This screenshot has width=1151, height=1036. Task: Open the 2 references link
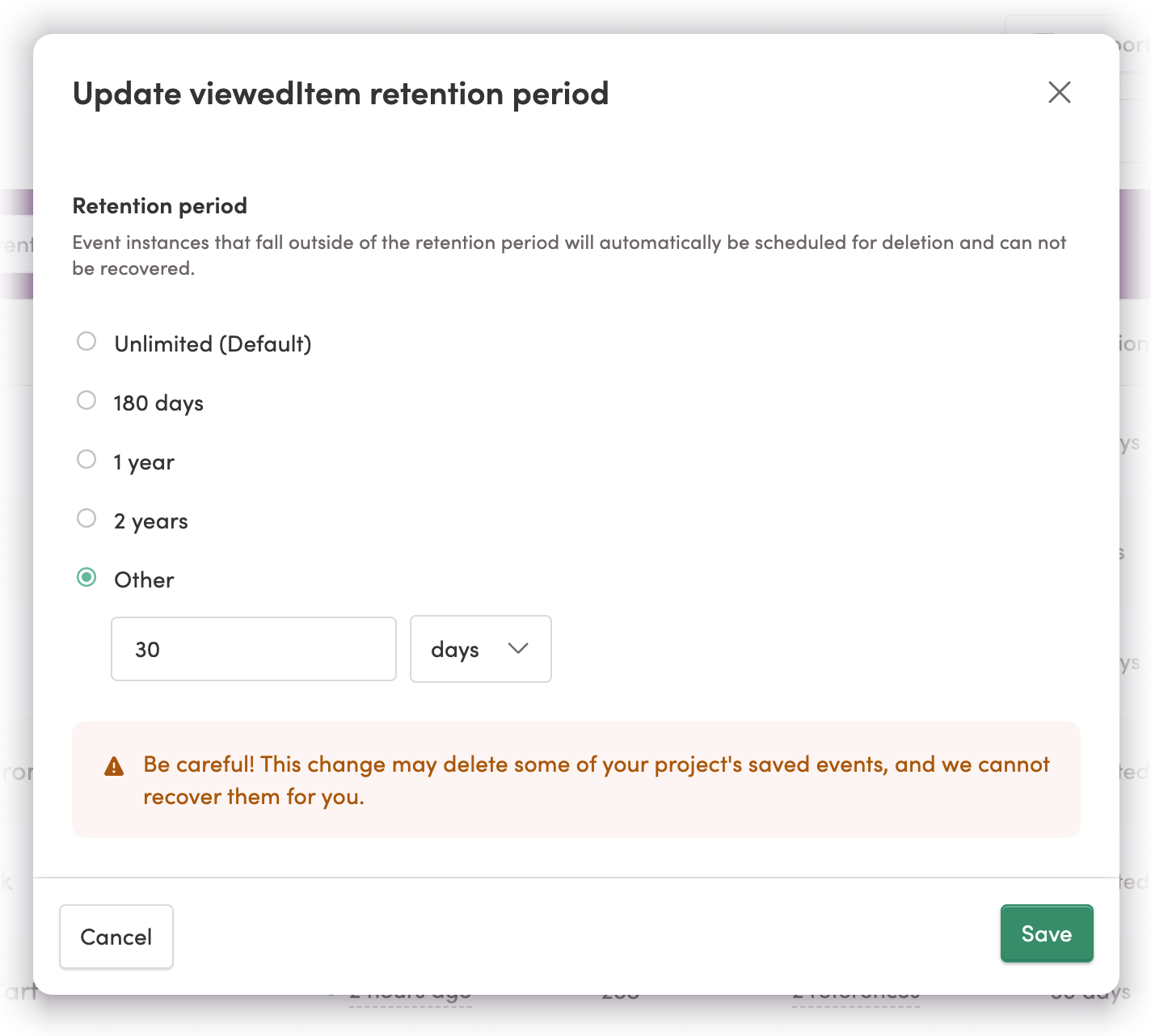pos(855,992)
